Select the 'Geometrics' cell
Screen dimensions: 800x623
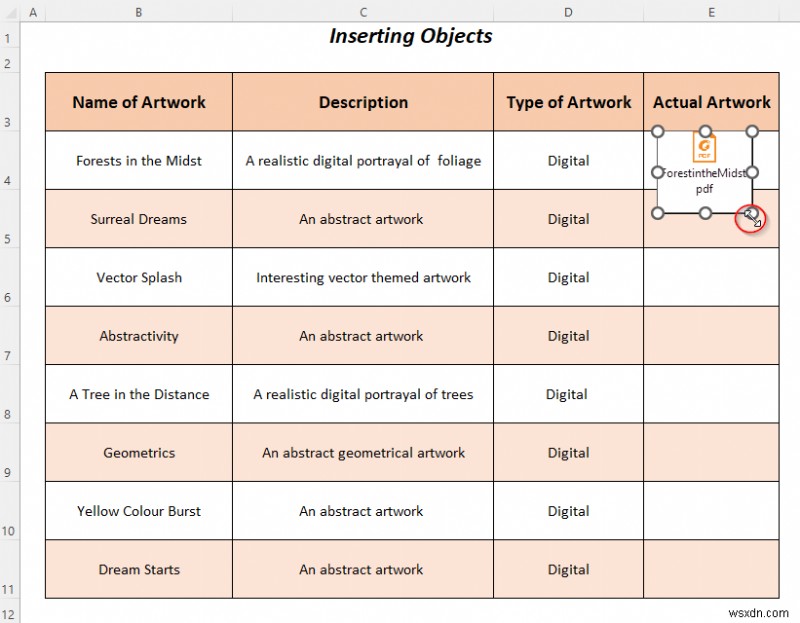coord(139,452)
